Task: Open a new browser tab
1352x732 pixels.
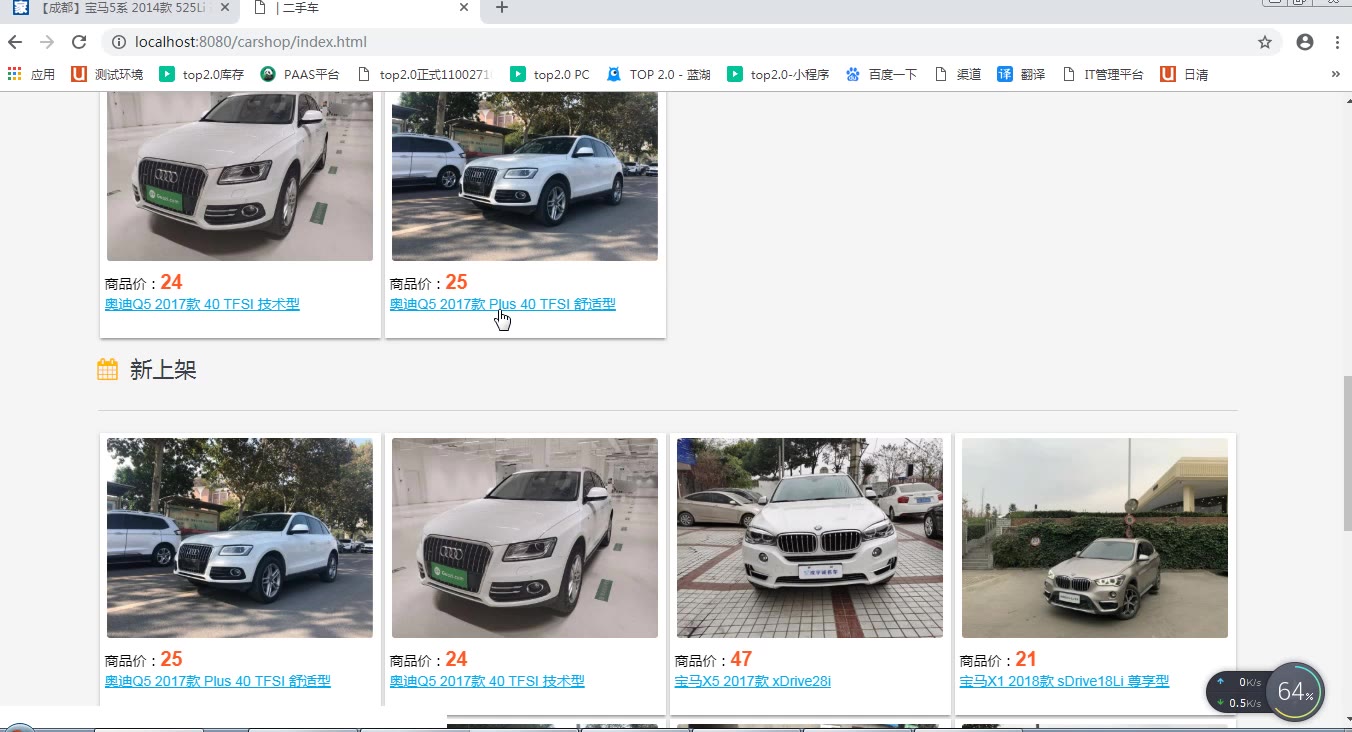Action: (x=502, y=7)
